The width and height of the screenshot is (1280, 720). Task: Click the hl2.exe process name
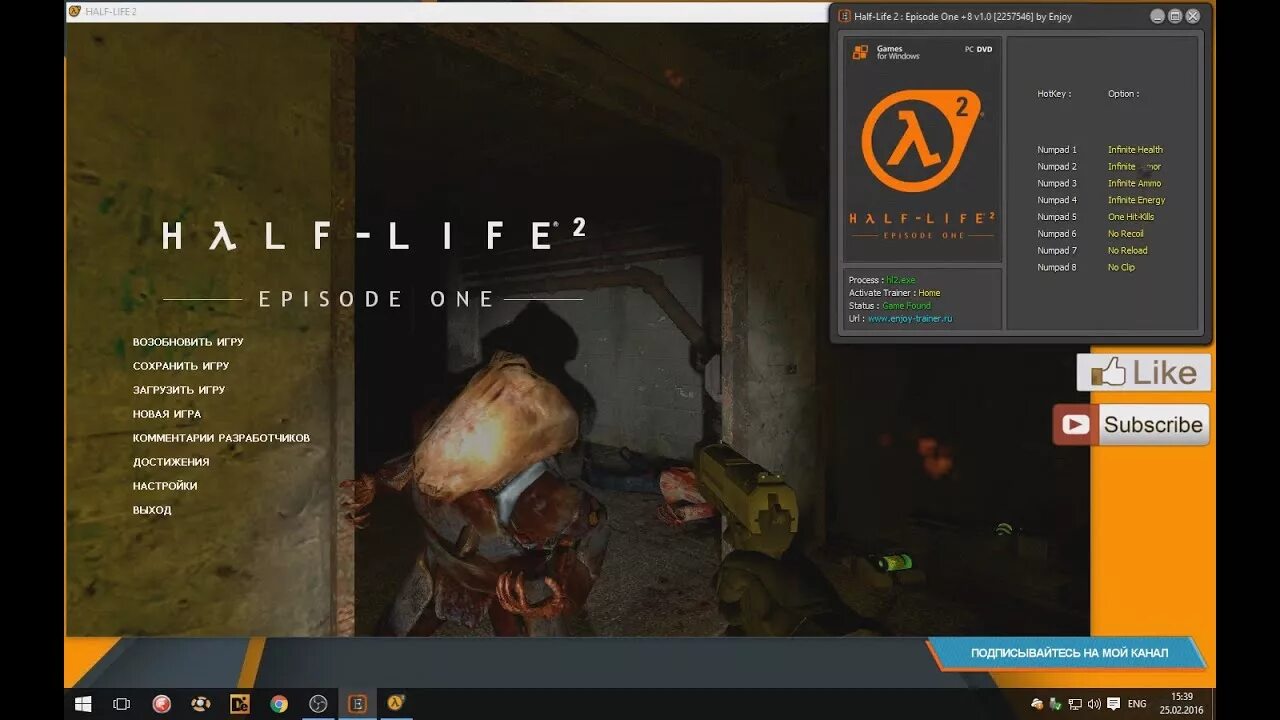[901, 280]
